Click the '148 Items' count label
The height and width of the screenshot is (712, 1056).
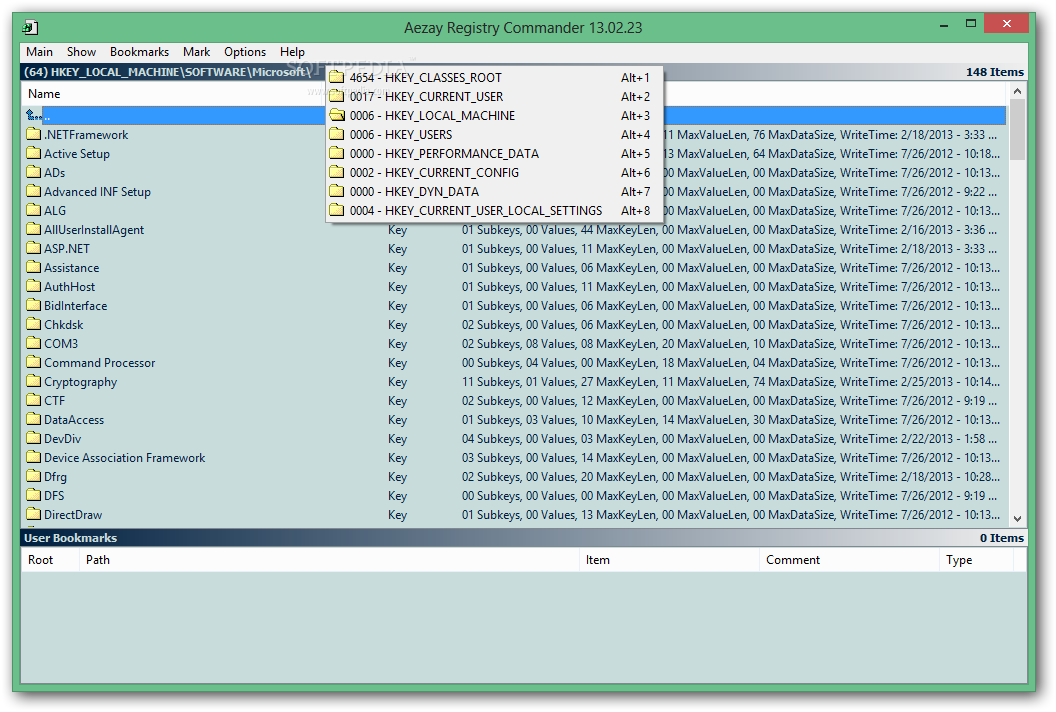(995, 71)
